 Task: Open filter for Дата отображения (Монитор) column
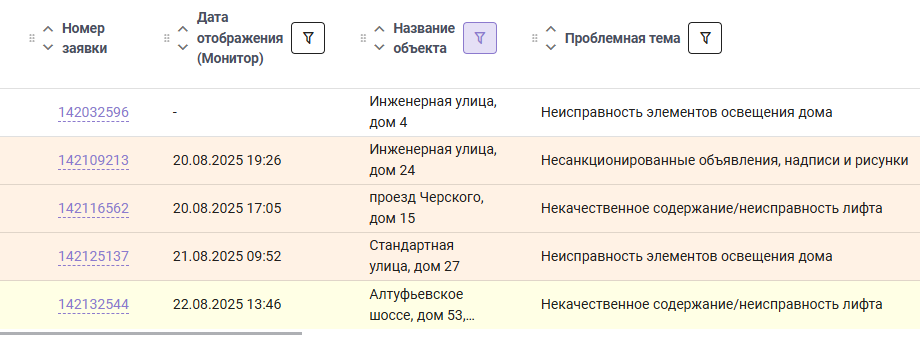pyautogui.click(x=308, y=38)
